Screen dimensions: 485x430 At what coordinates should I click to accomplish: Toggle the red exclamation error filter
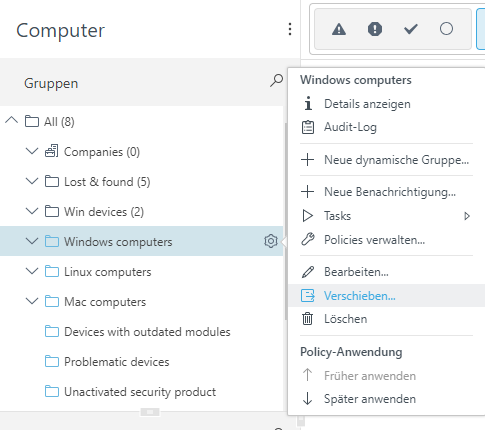pos(375,29)
